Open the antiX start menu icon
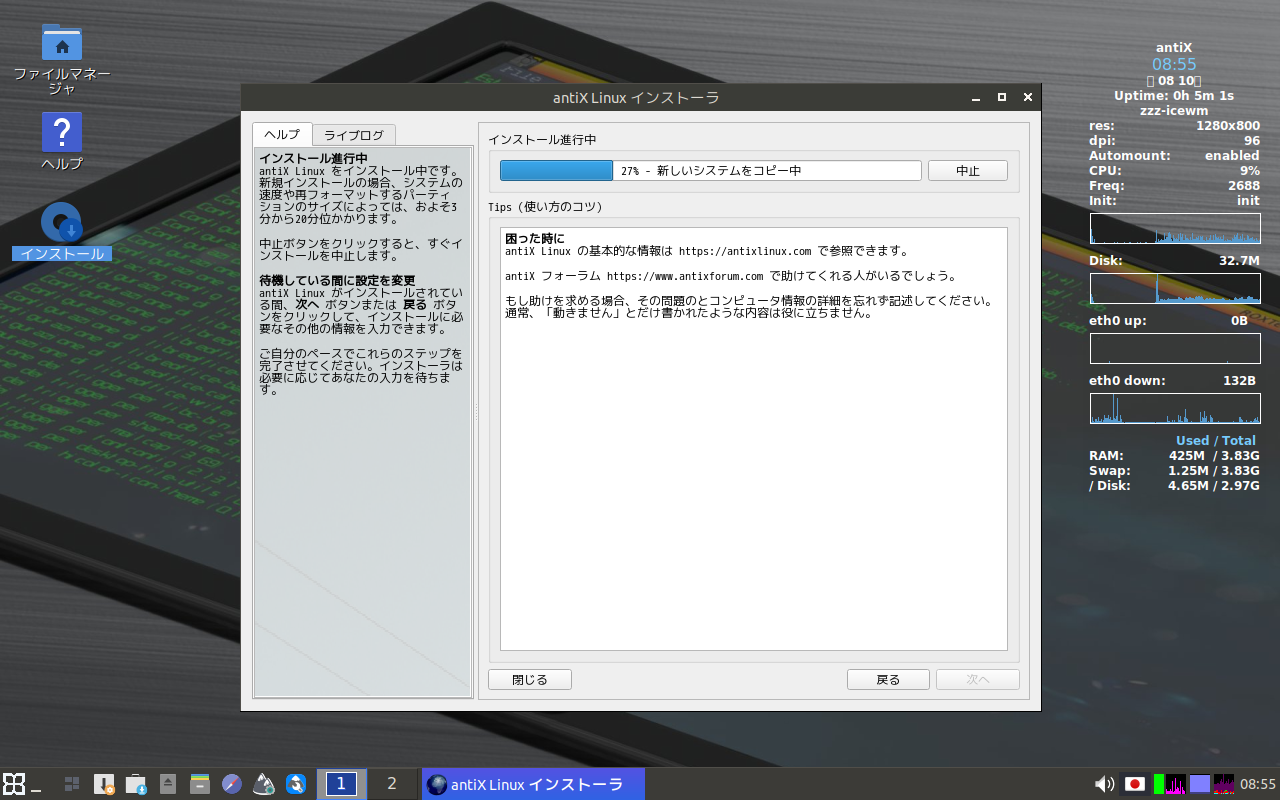The height and width of the screenshot is (800, 1280). click(x=14, y=784)
